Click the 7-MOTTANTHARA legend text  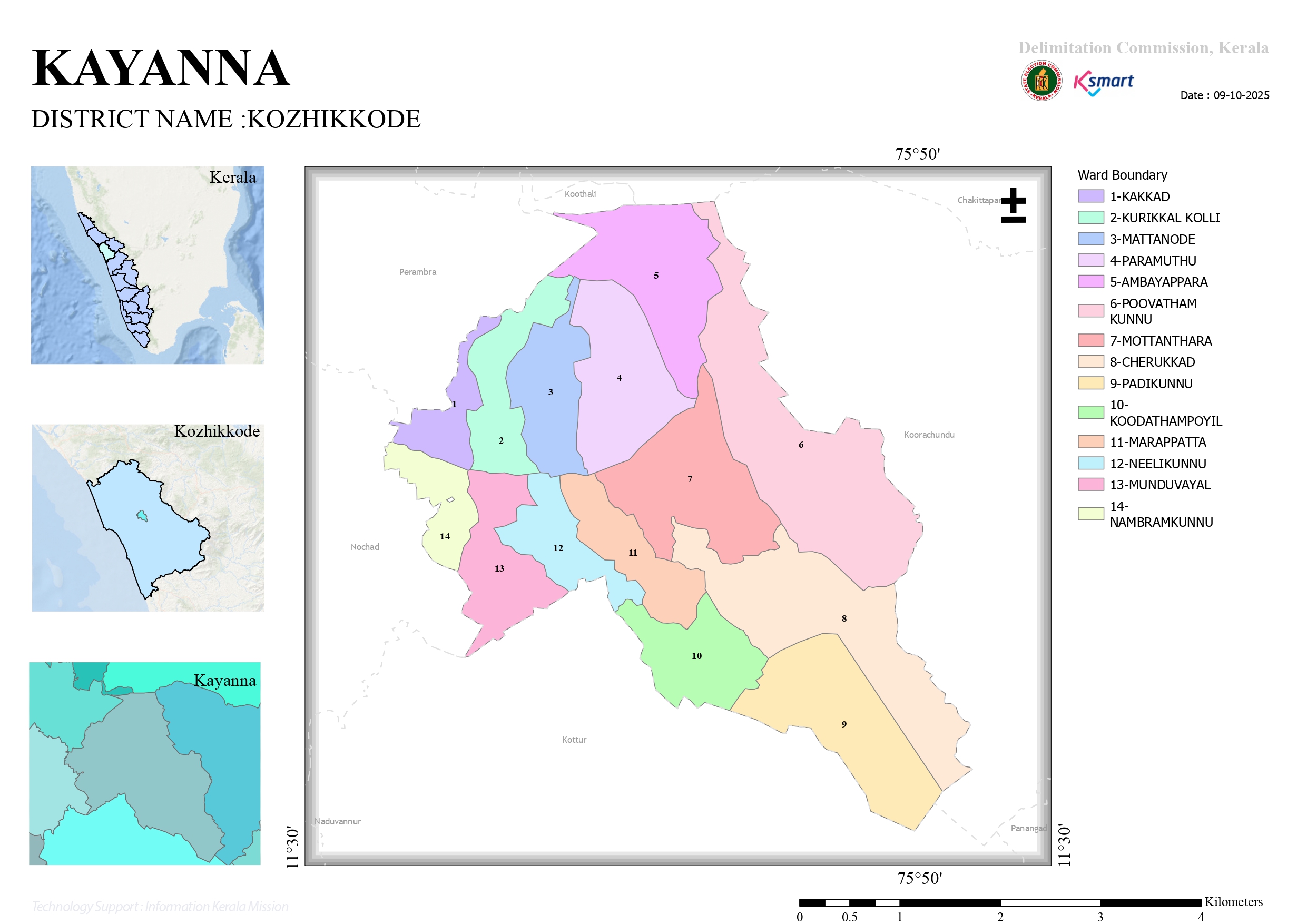coord(1161,341)
